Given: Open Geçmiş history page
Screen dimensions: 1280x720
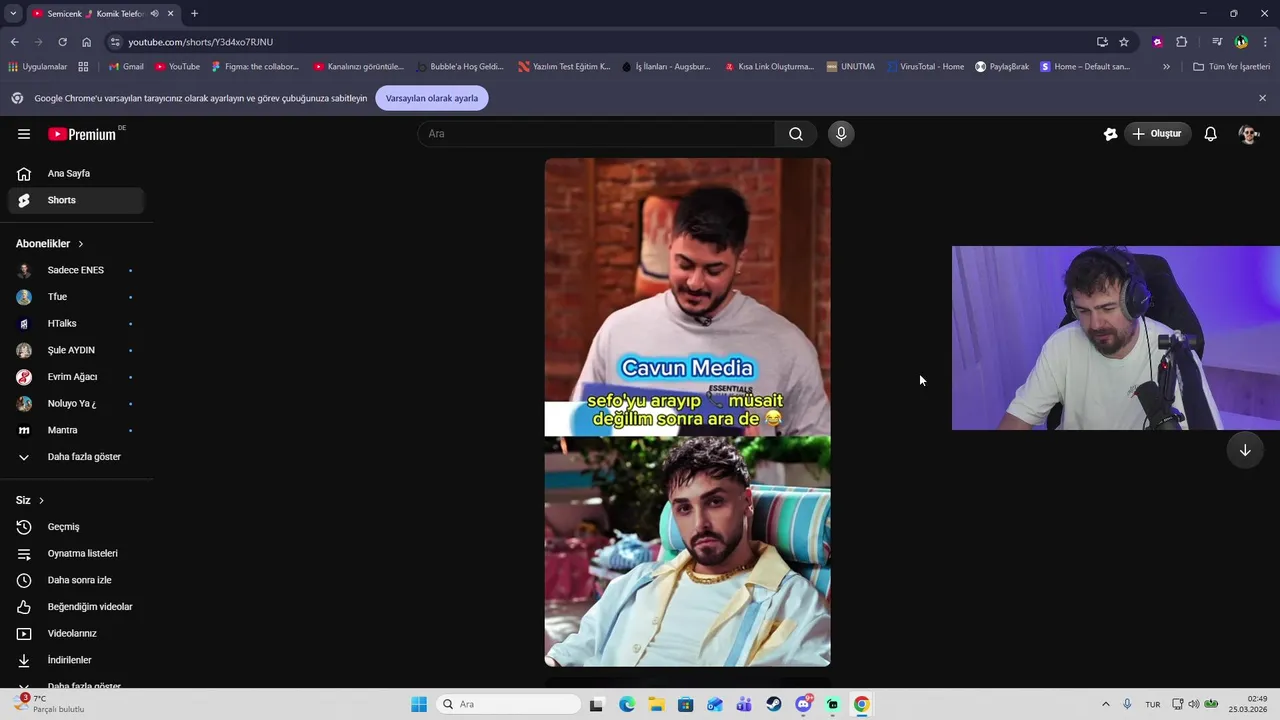Looking at the screenshot, I should coord(76,527).
